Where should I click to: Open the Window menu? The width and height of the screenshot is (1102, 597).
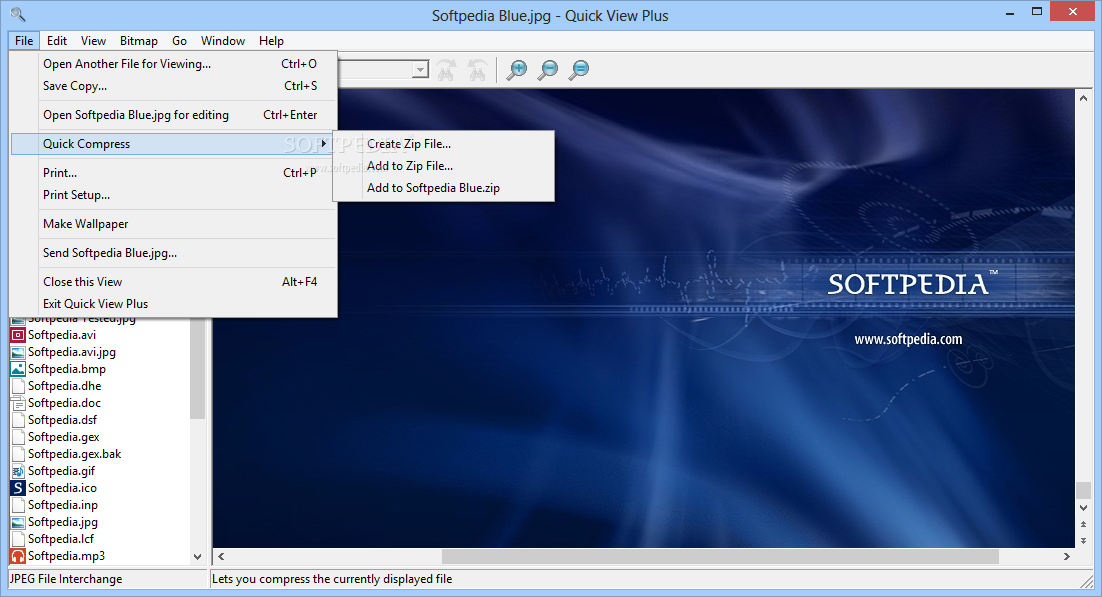point(223,41)
